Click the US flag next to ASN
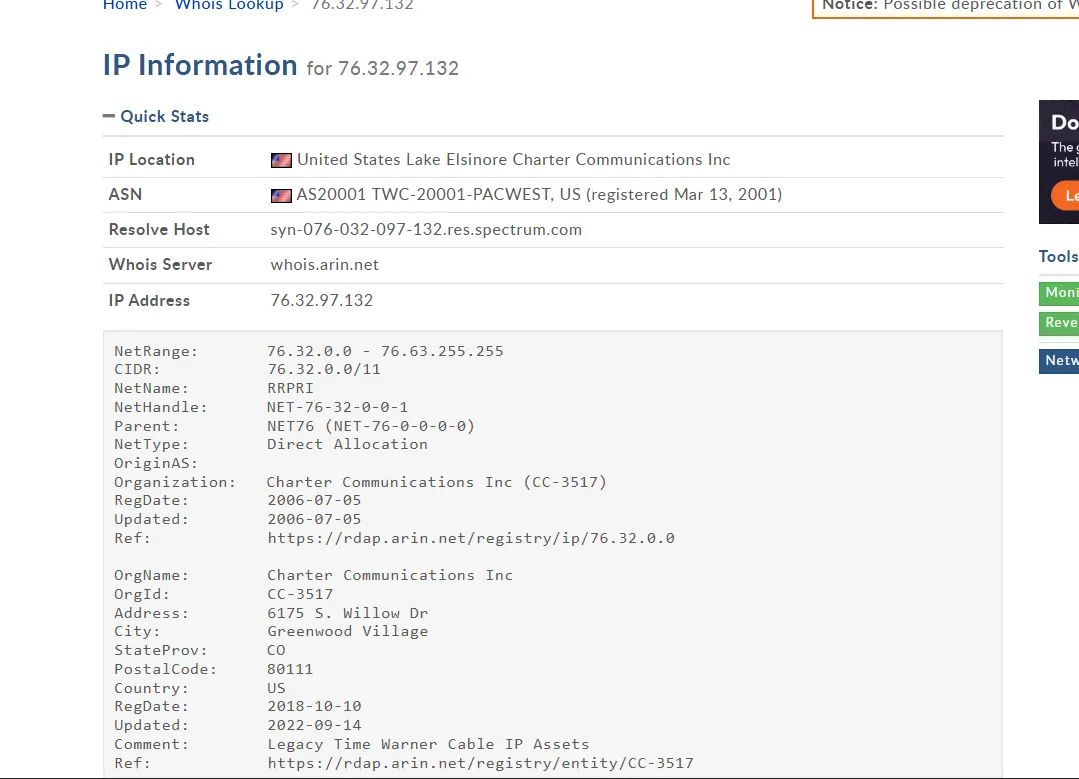1079x779 pixels. (281, 195)
